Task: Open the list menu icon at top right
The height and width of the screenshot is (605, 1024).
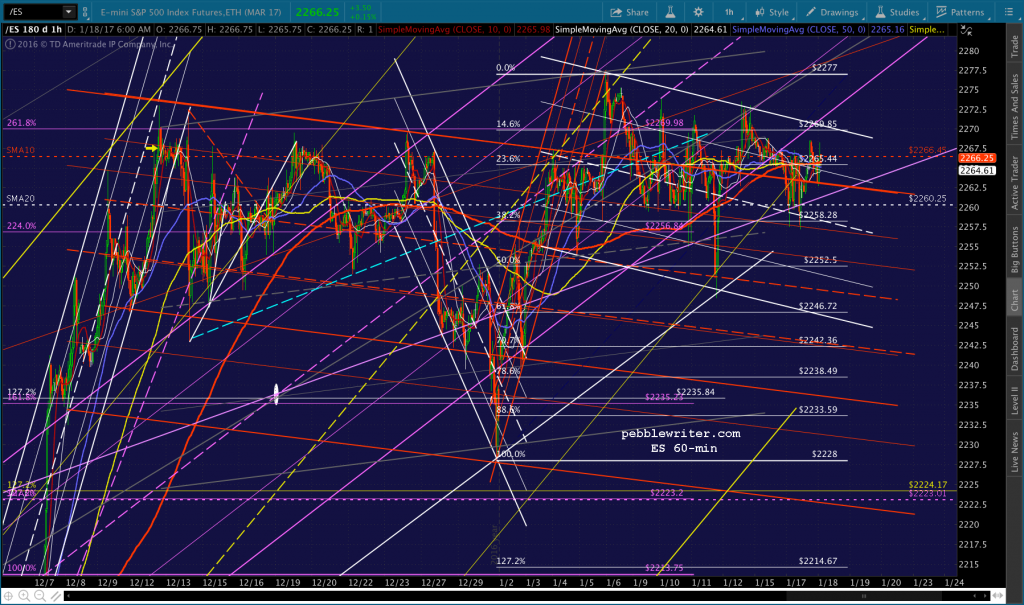Action: [x=1008, y=12]
